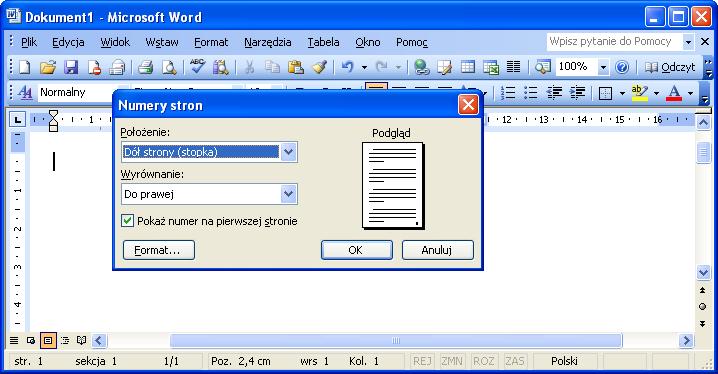Open the Research pane icon
This screenshot has width=718, height=374.
tap(221, 68)
